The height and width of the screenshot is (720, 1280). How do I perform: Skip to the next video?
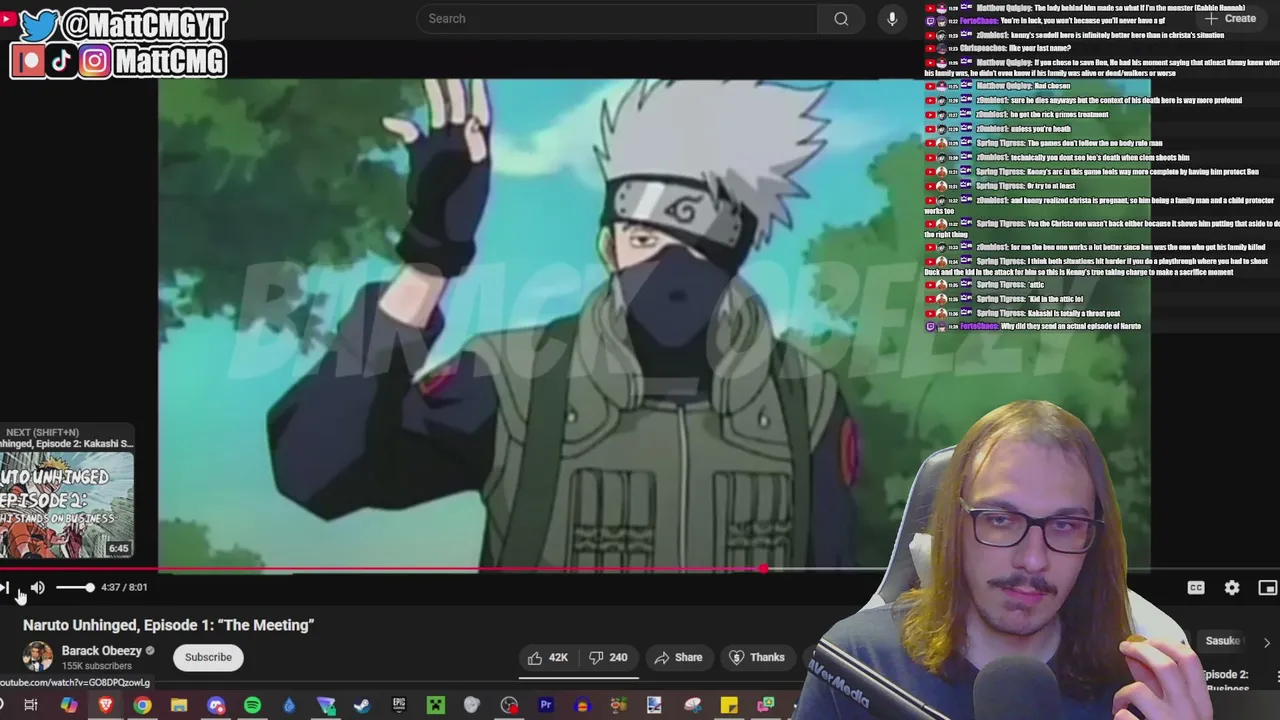5,588
